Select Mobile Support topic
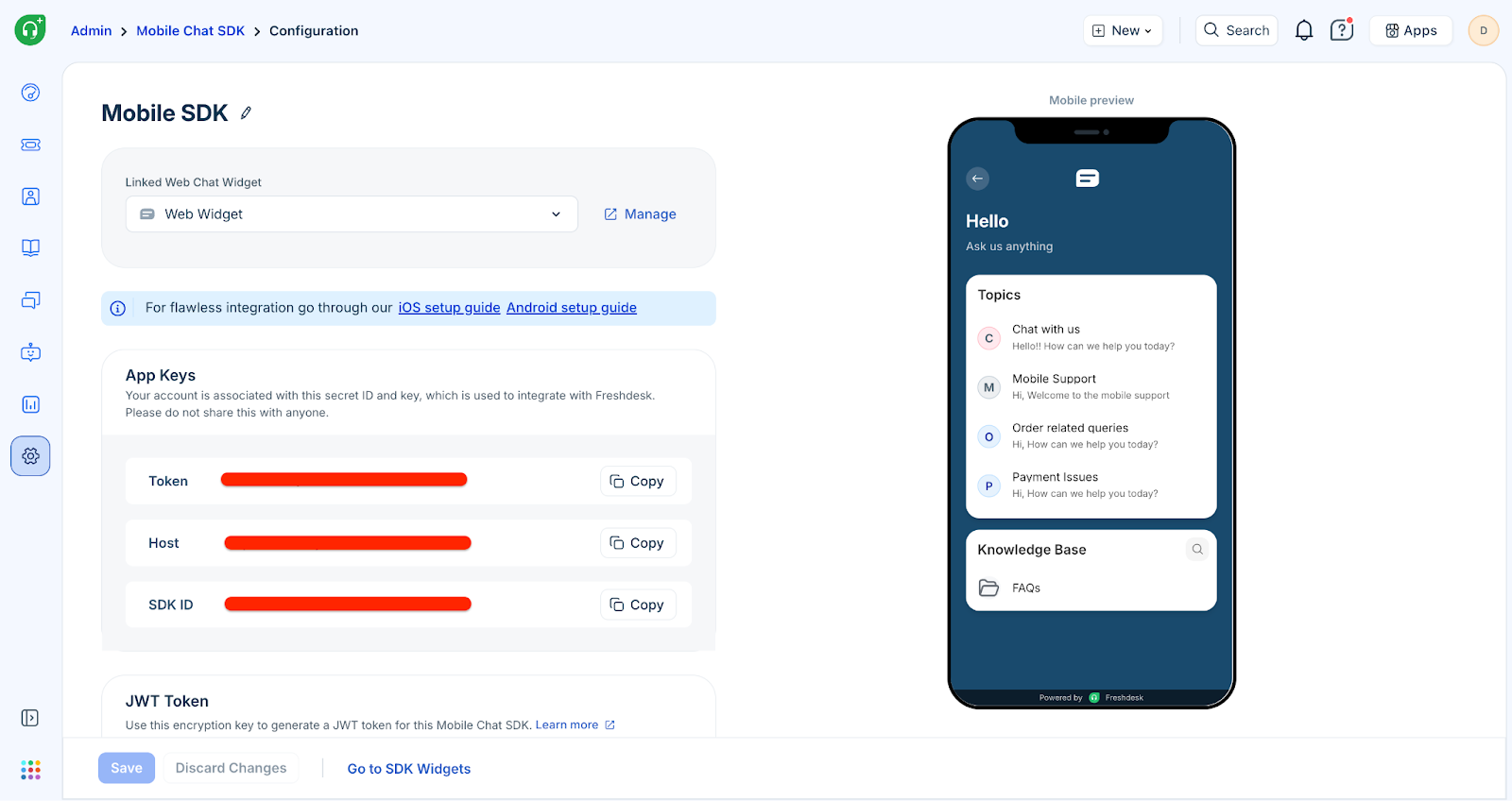This screenshot has height=801, width=1512. (1091, 387)
